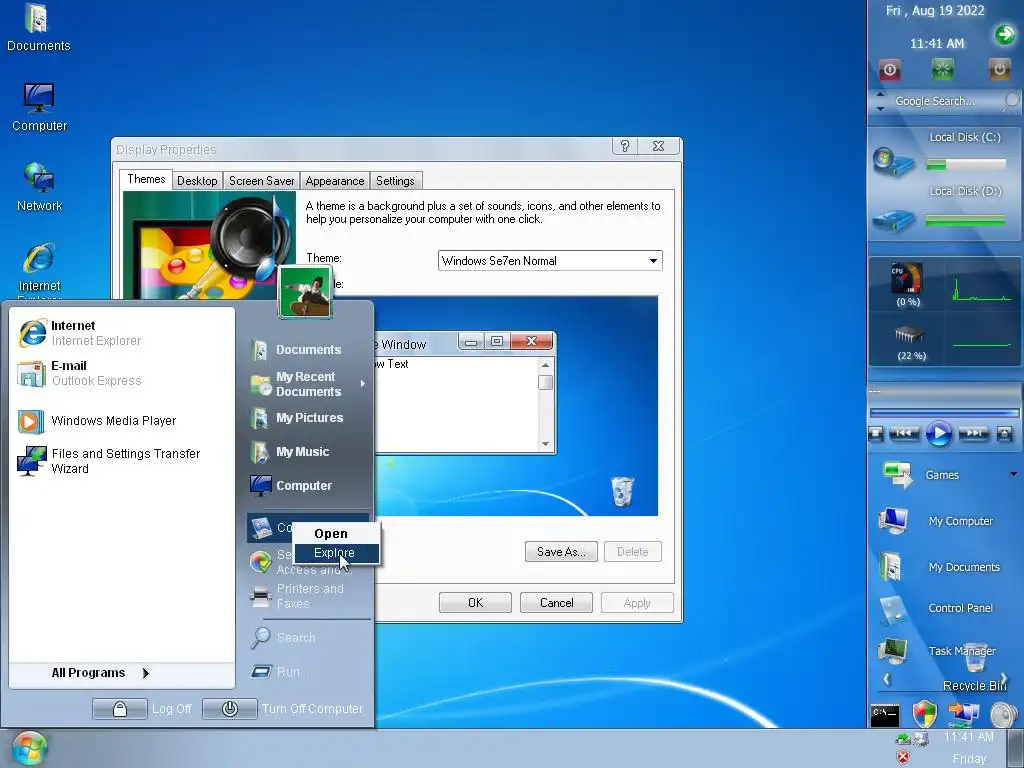This screenshot has height=768, width=1024.
Task: Choose Explore from context menu
Action: coord(336,553)
